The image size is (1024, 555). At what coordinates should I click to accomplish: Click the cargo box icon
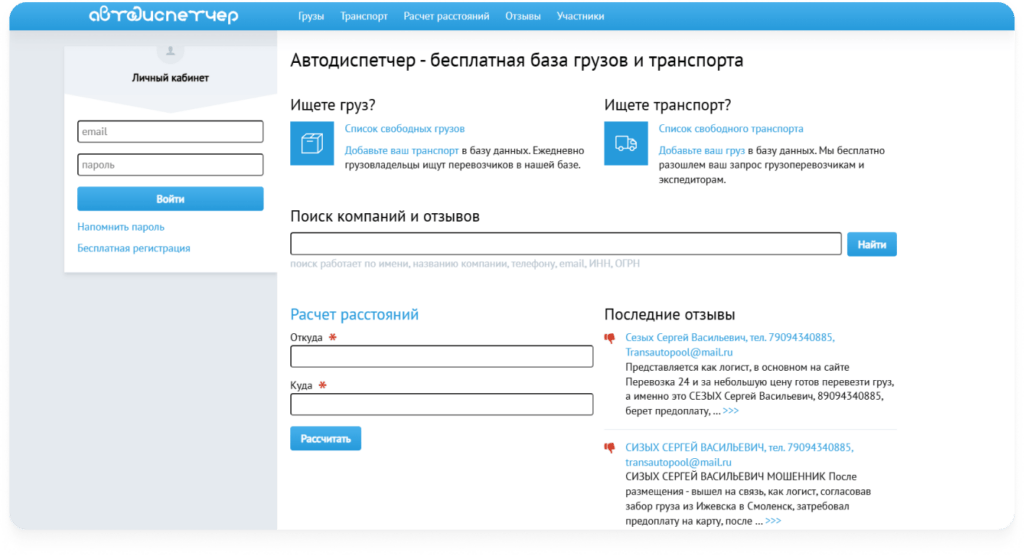(312, 143)
